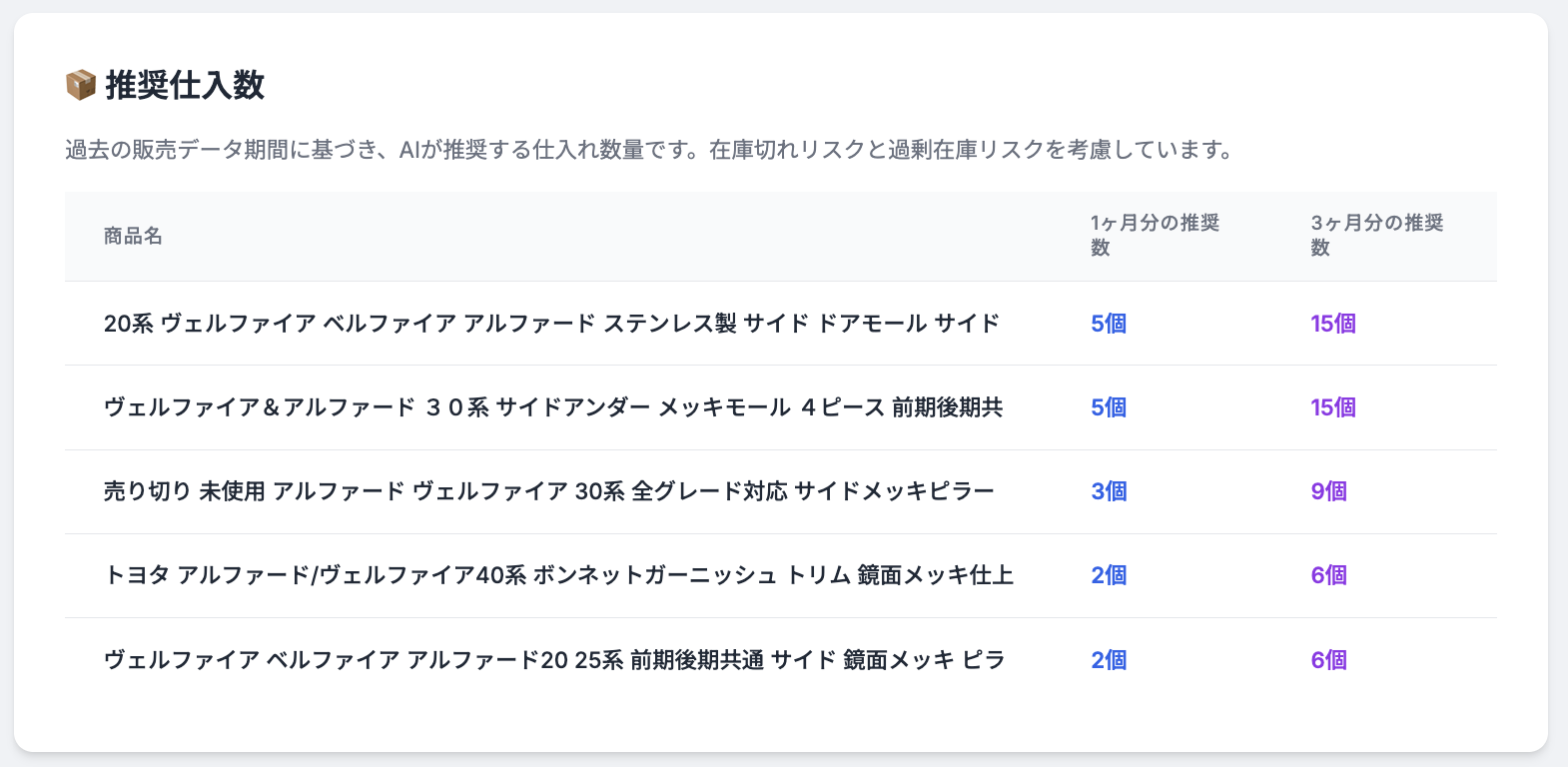Select the 20系 ステンレス製 サイド ドアモール product name
Viewport: 1568px width, 767px height.
pyautogui.click(x=551, y=324)
